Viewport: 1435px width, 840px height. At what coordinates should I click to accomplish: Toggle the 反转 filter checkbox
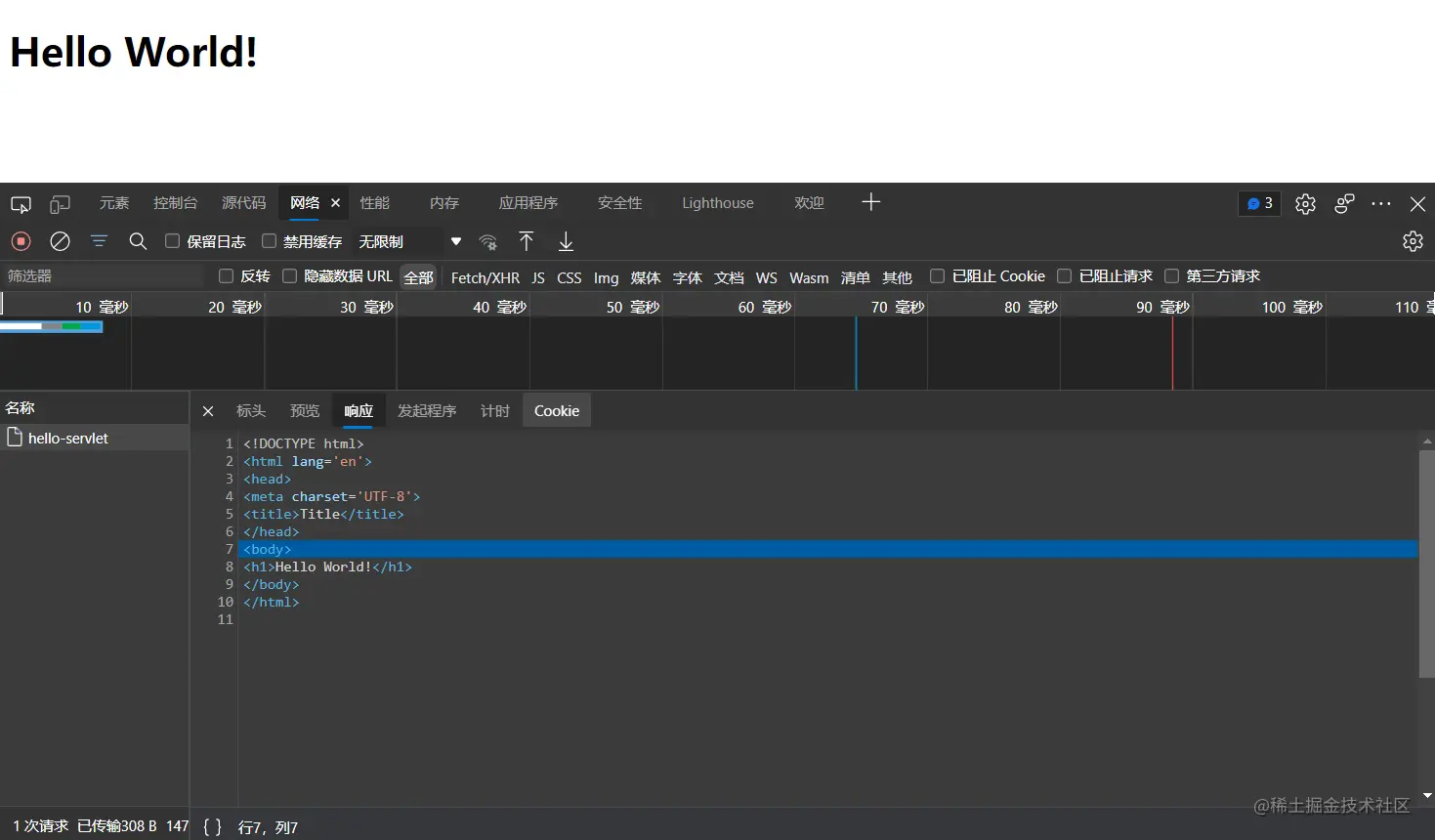pyautogui.click(x=226, y=276)
